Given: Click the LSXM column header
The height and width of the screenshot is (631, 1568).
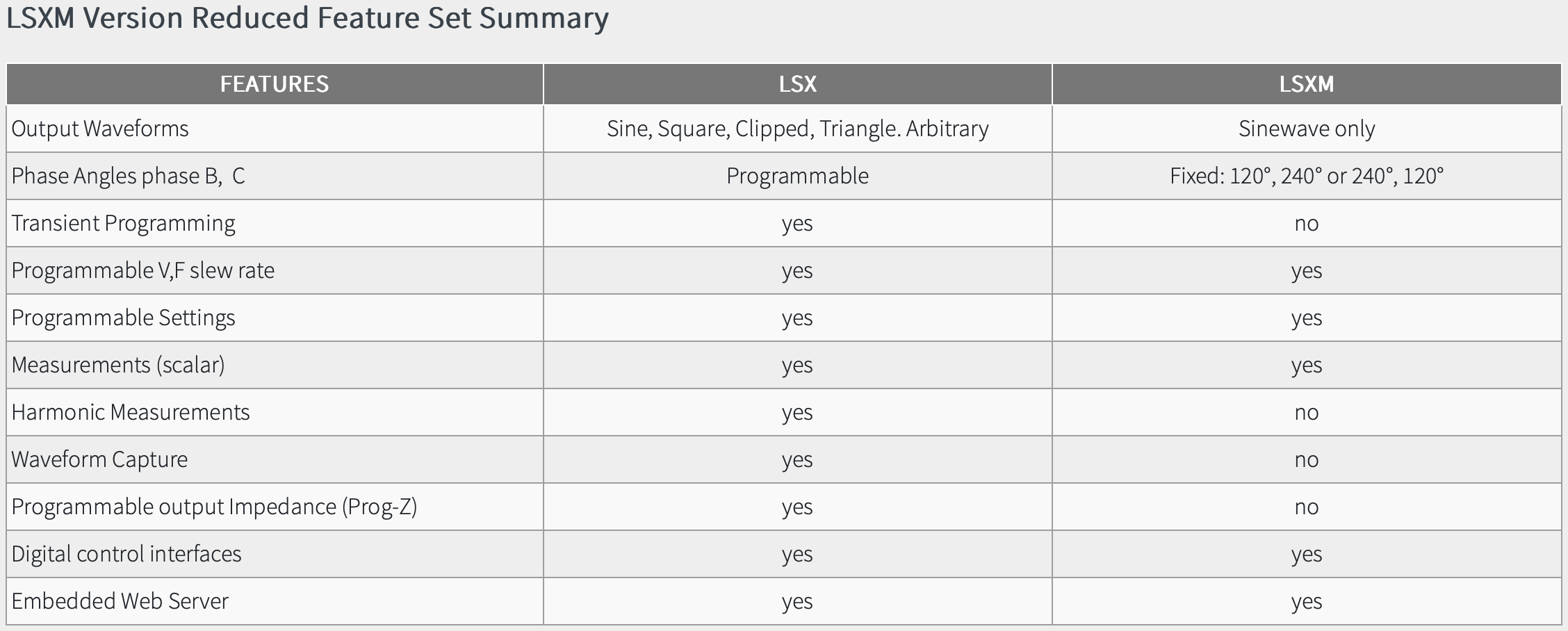Looking at the screenshot, I should pos(1307,84).
